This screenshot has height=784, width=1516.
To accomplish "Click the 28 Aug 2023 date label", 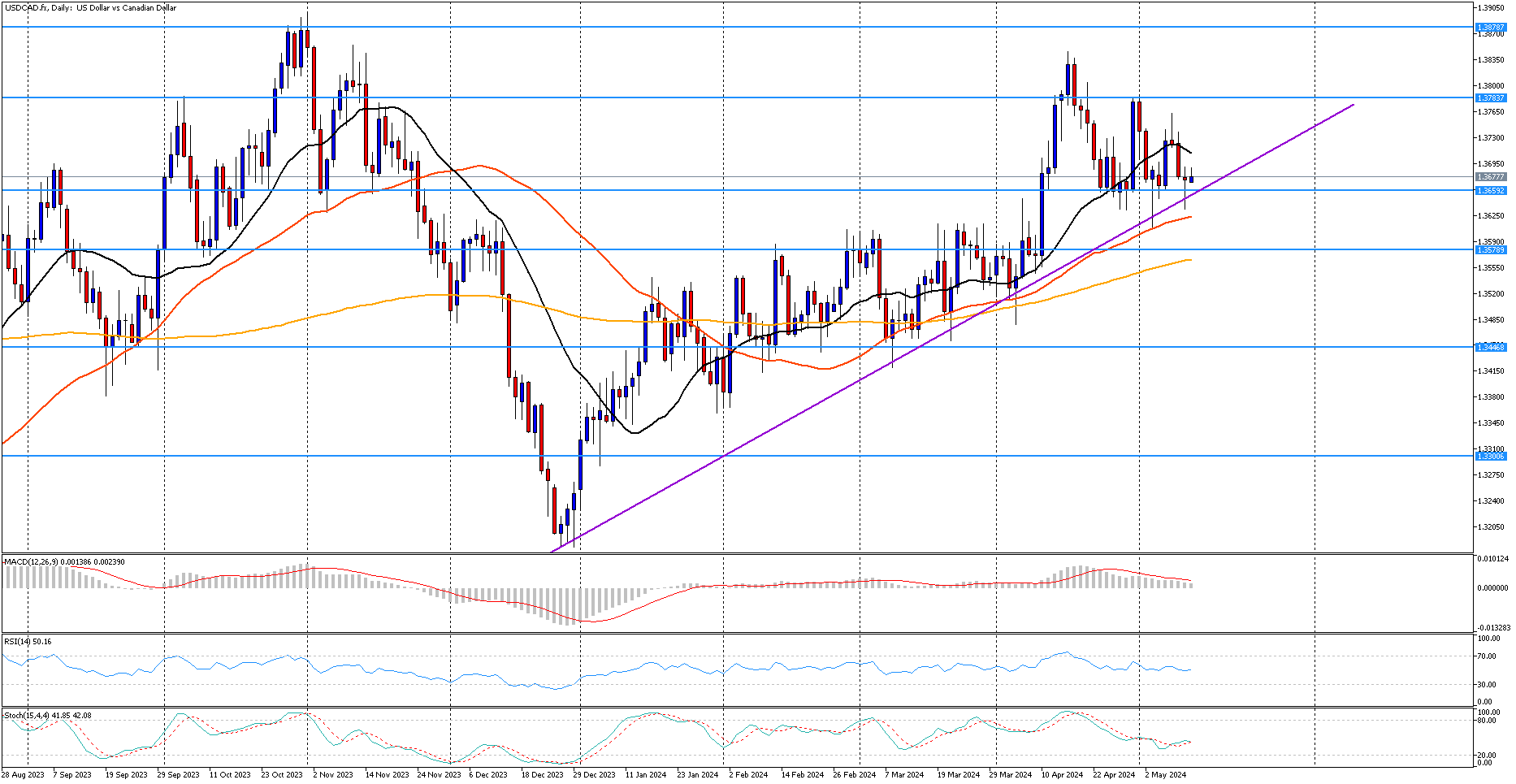I will [24, 775].
